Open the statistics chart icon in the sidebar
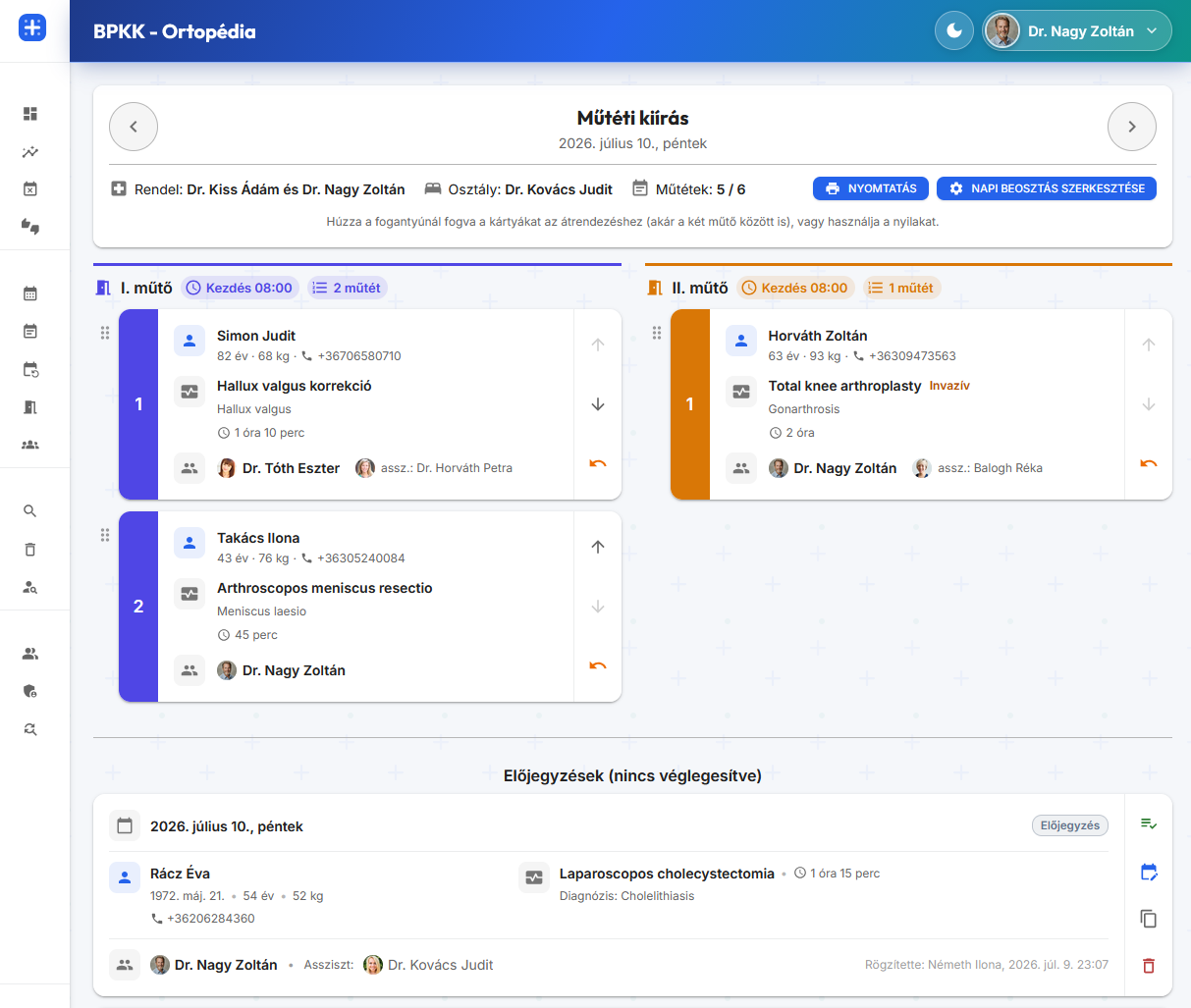Viewport: 1191px width, 1008px height. coord(30,152)
